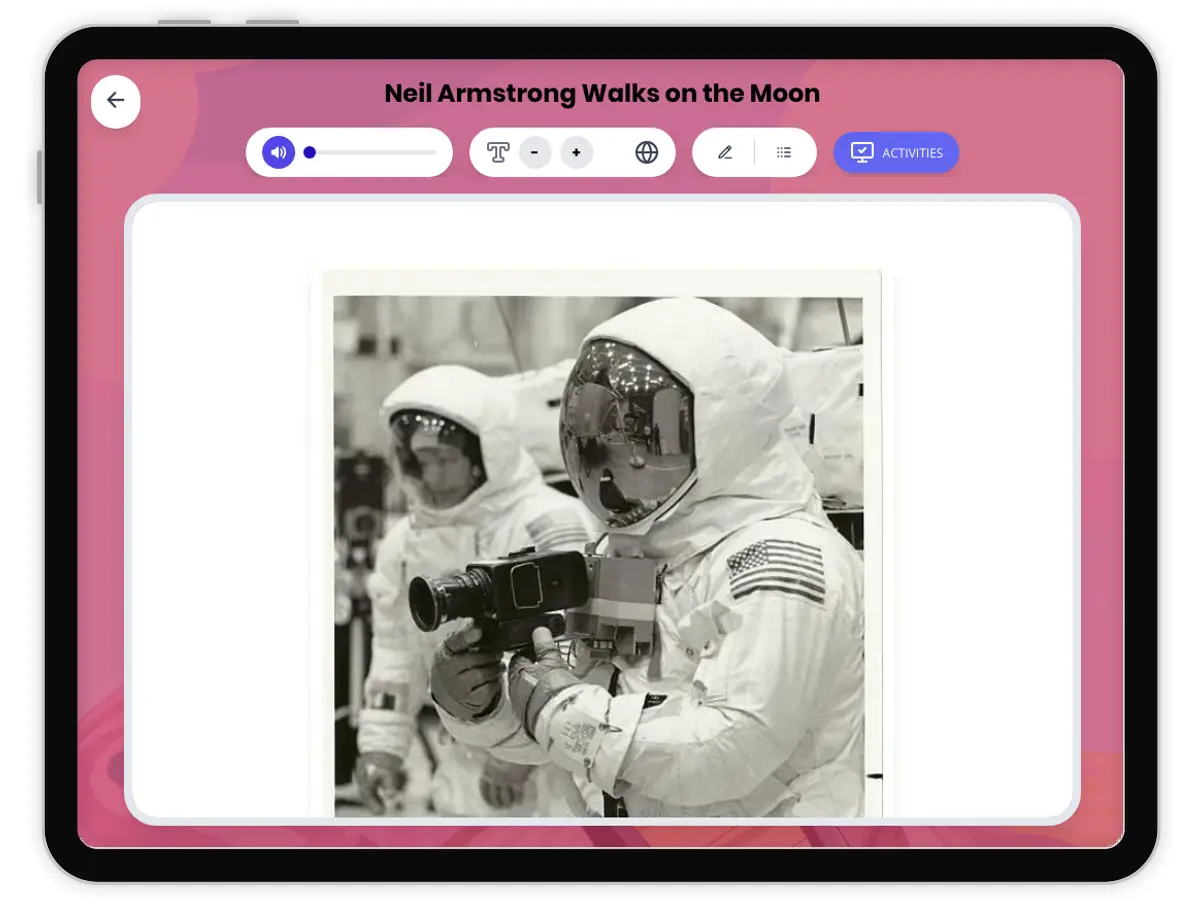Open the Activities button
This screenshot has width=1200, height=906.
tap(896, 153)
